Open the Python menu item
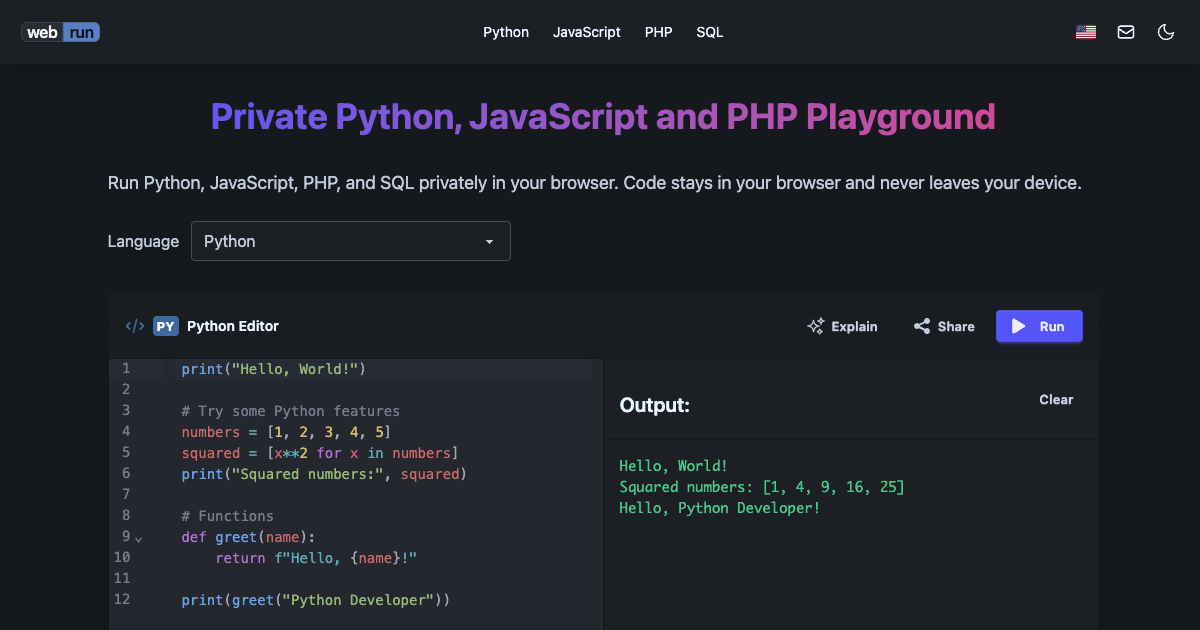Image resolution: width=1200 pixels, height=630 pixels. click(506, 32)
